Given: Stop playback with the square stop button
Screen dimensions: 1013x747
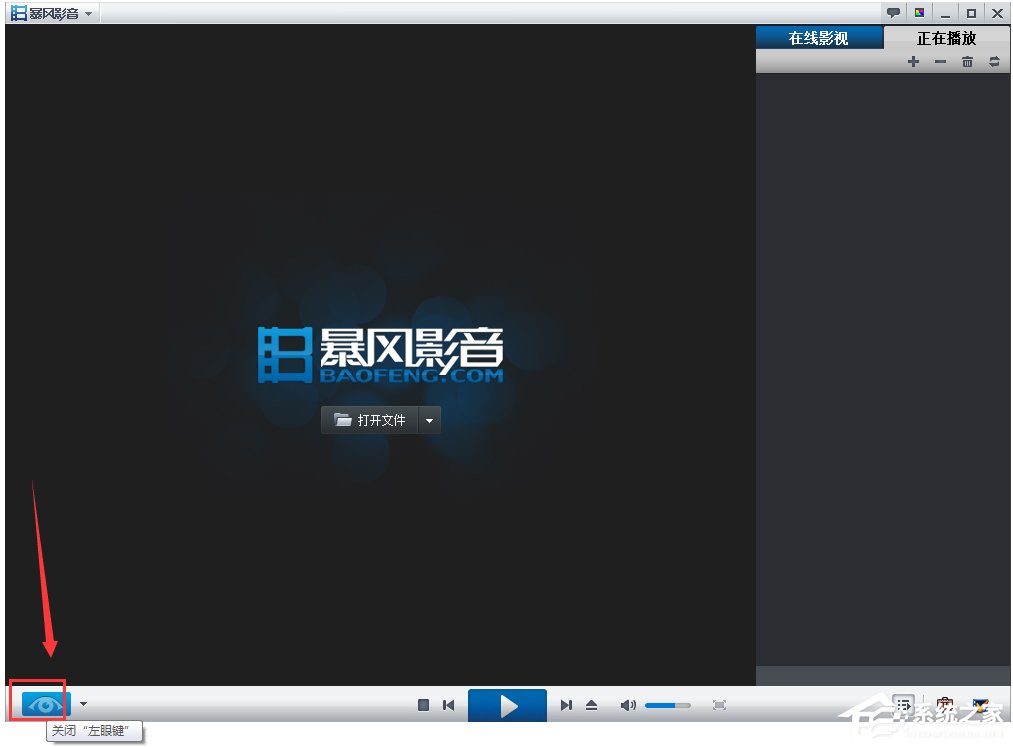Looking at the screenshot, I should (x=423, y=705).
